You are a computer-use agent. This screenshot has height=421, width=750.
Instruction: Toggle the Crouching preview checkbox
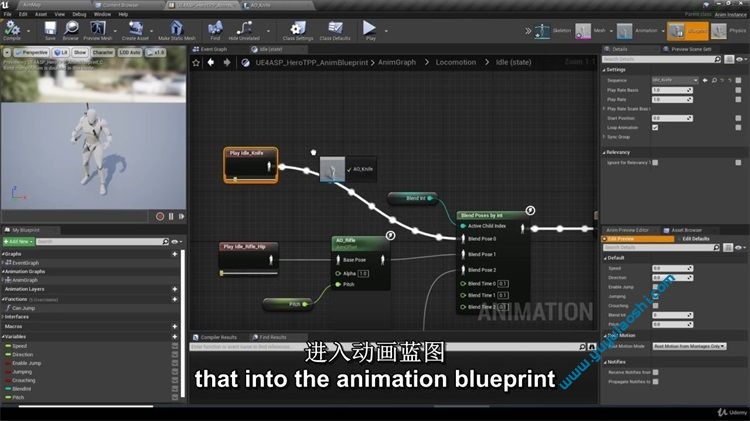[x=655, y=306]
